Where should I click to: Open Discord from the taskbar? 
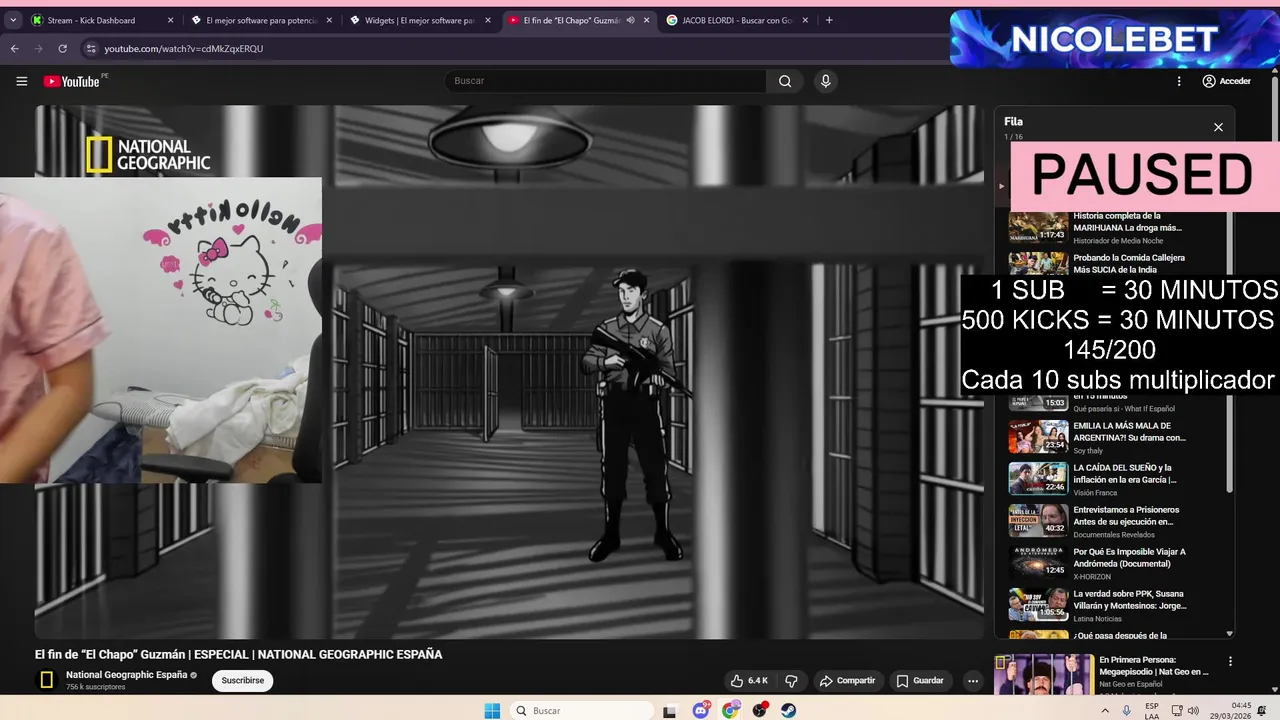click(x=701, y=711)
